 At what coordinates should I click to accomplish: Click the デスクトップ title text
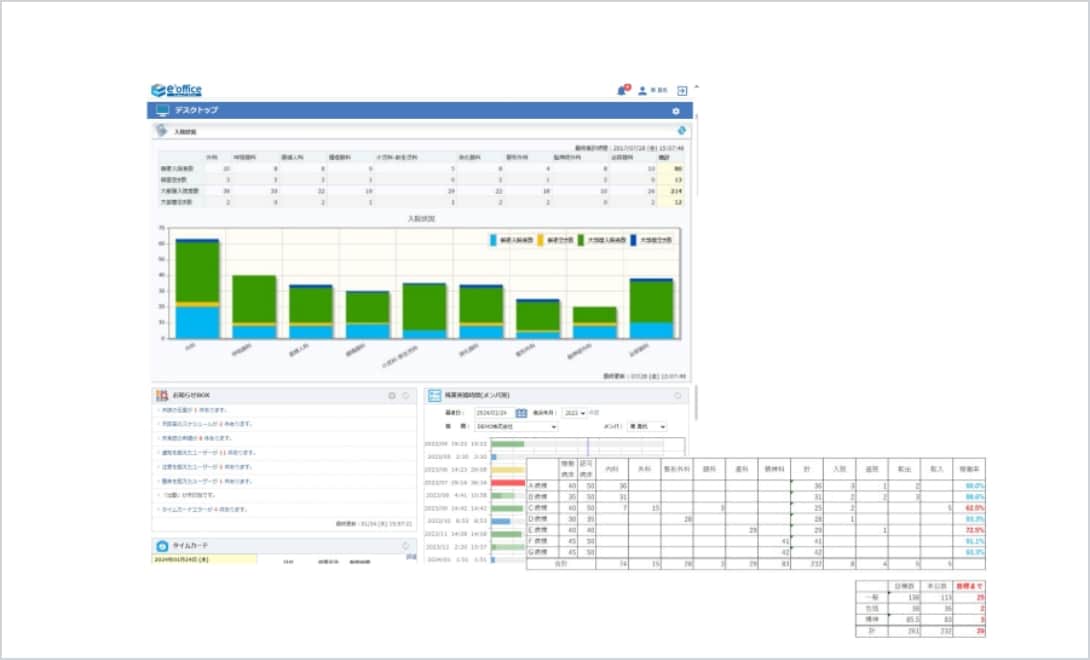pos(196,111)
